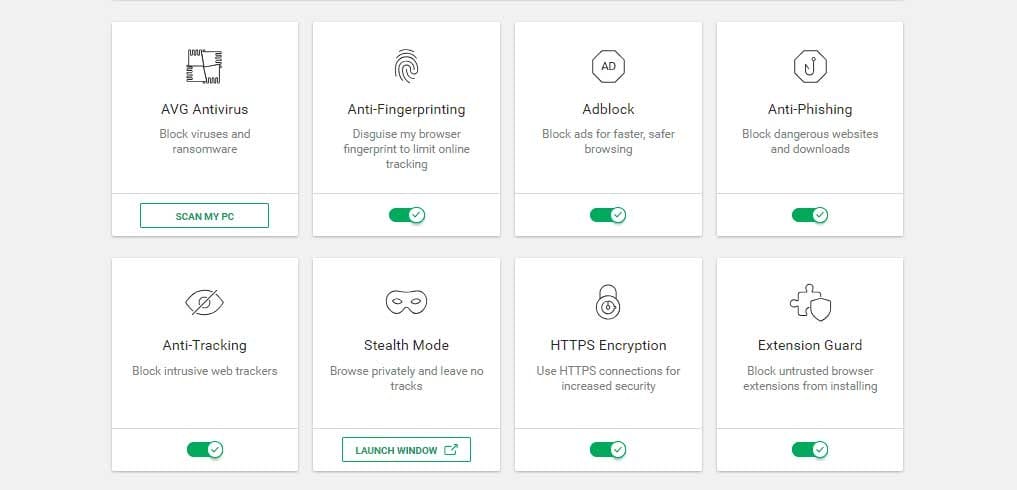Image resolution: width=1017 pixels, height=490 pixels.
Task: Toggle the HTTPS Encryption switch
Action: pos(608,449)
